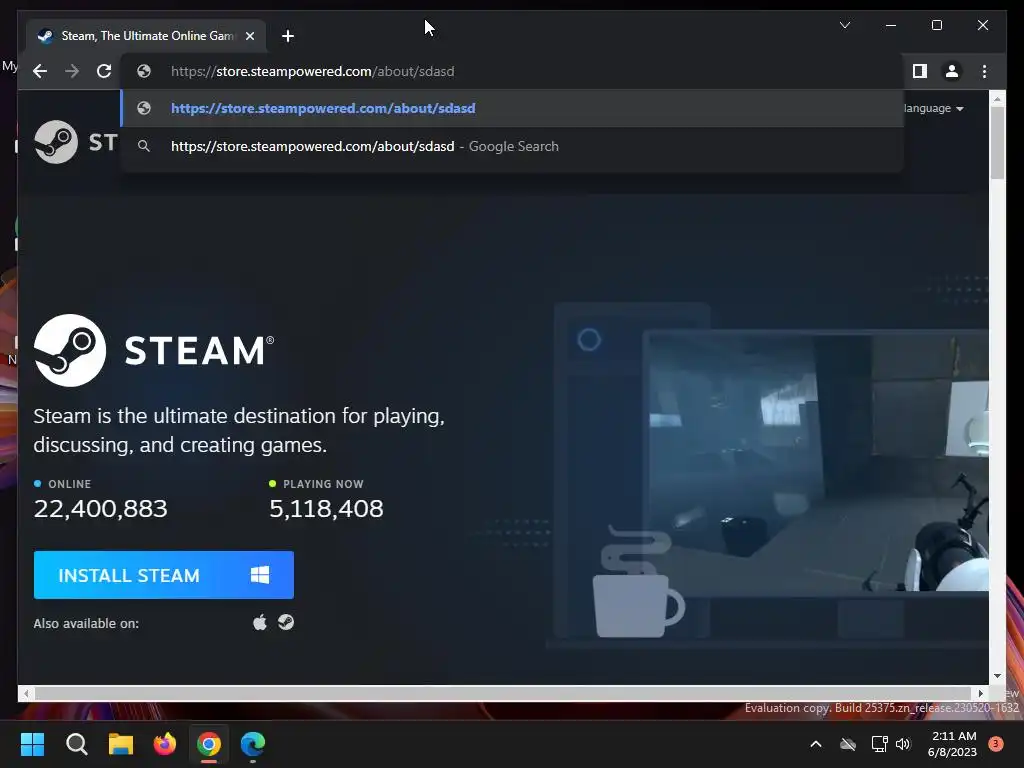
Task: Choose the SteamOS download icon
Action: click(x=286, y=622)
